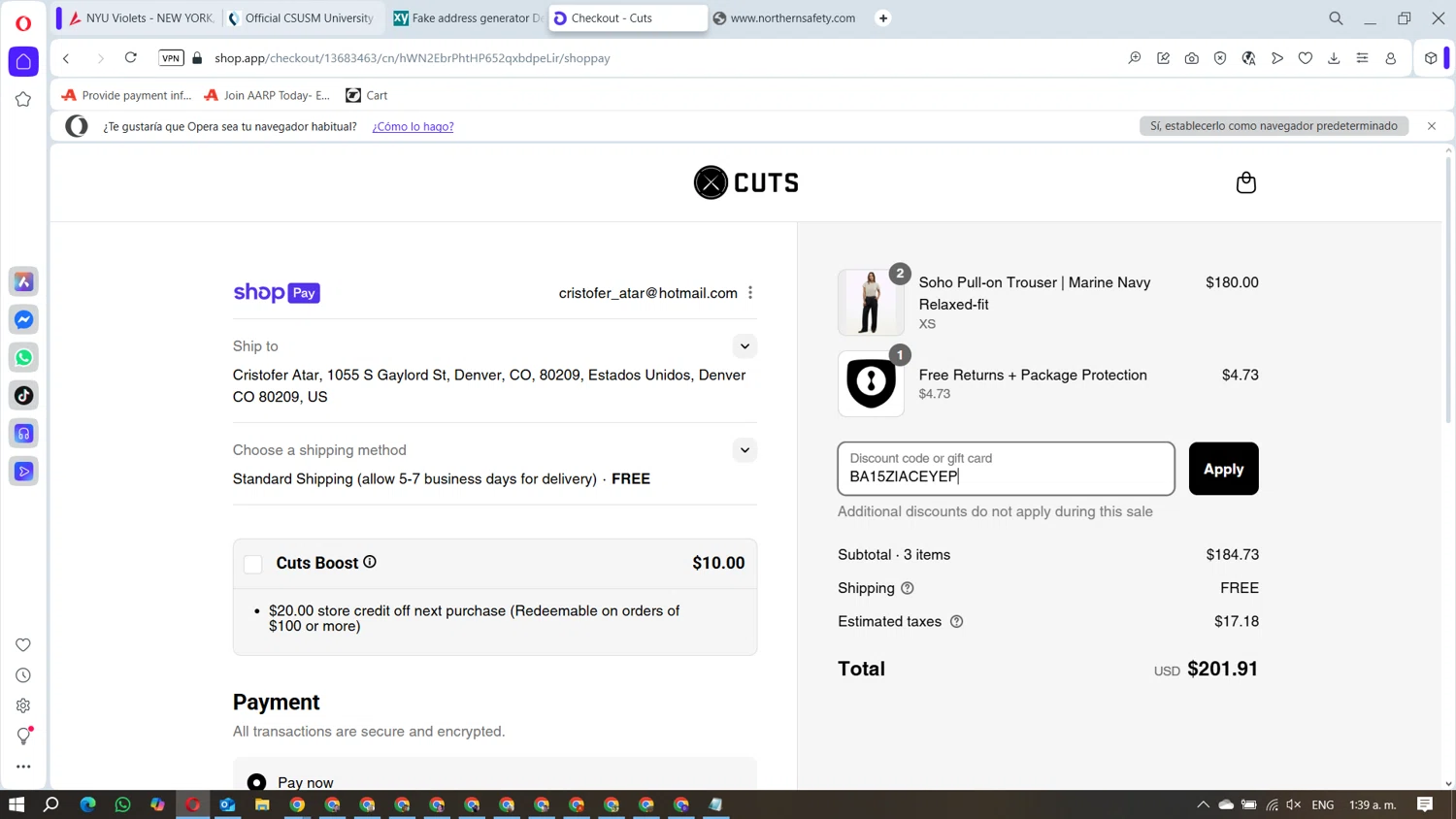Search tabs with magnifier icon

(1336, 18)
